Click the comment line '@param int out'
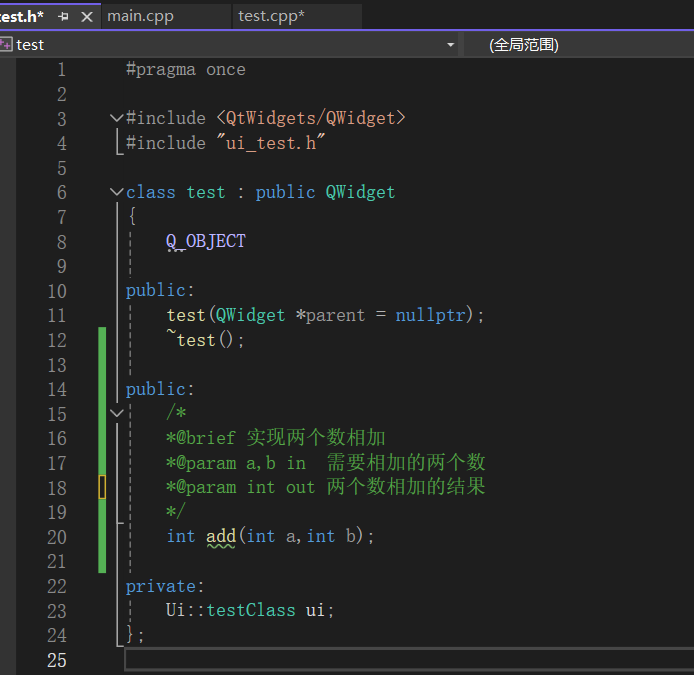Image resolution: width=694 pixels, height=675 pixels. pos(326,487)
